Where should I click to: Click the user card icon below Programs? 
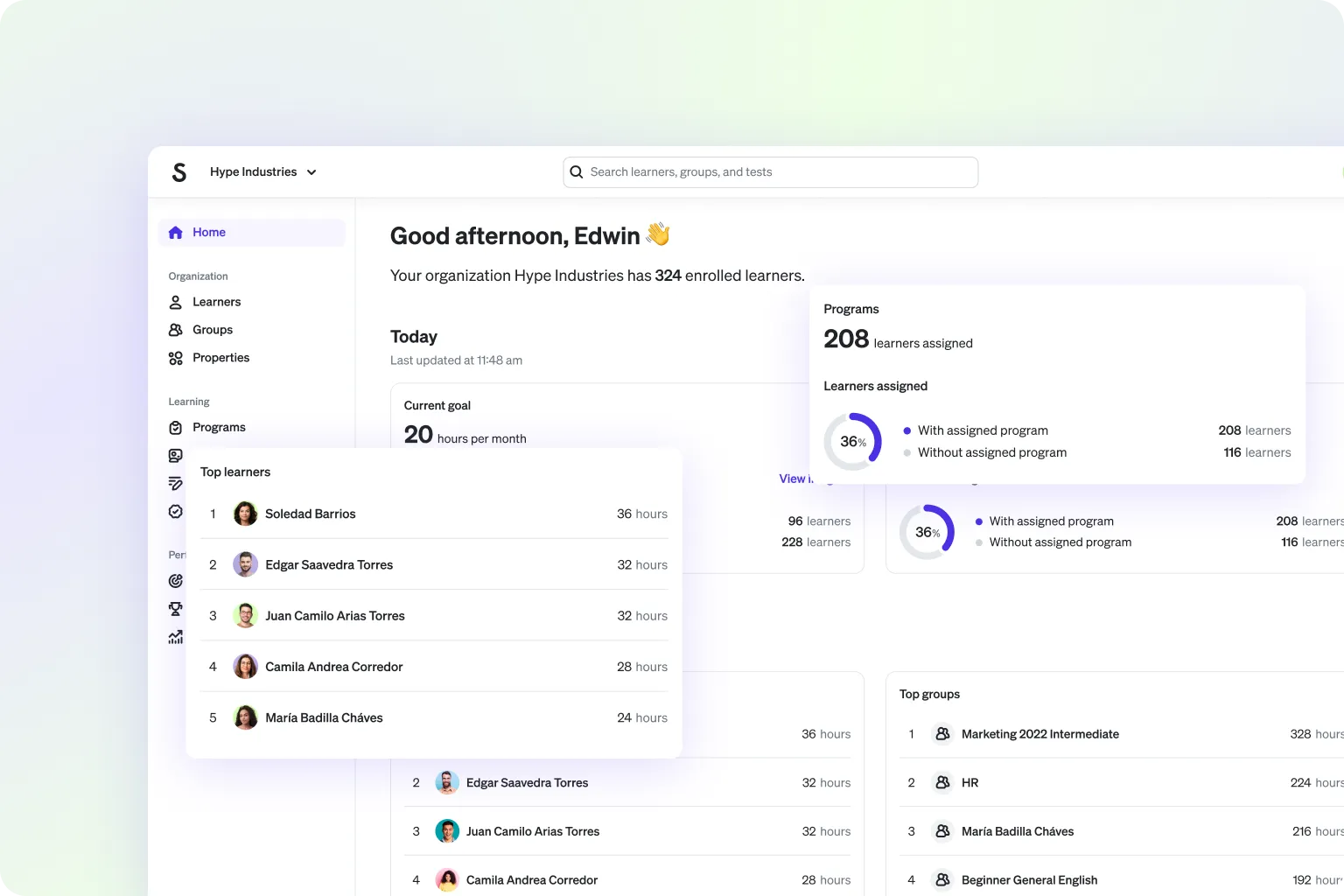tap(176, 456)
